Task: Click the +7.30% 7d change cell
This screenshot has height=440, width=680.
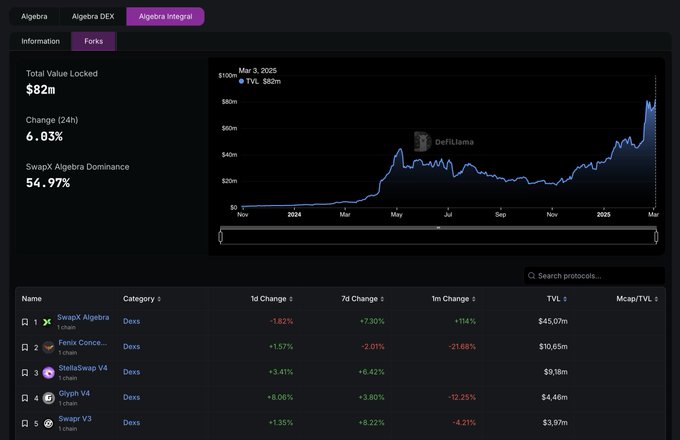Action: click(372, 321)
